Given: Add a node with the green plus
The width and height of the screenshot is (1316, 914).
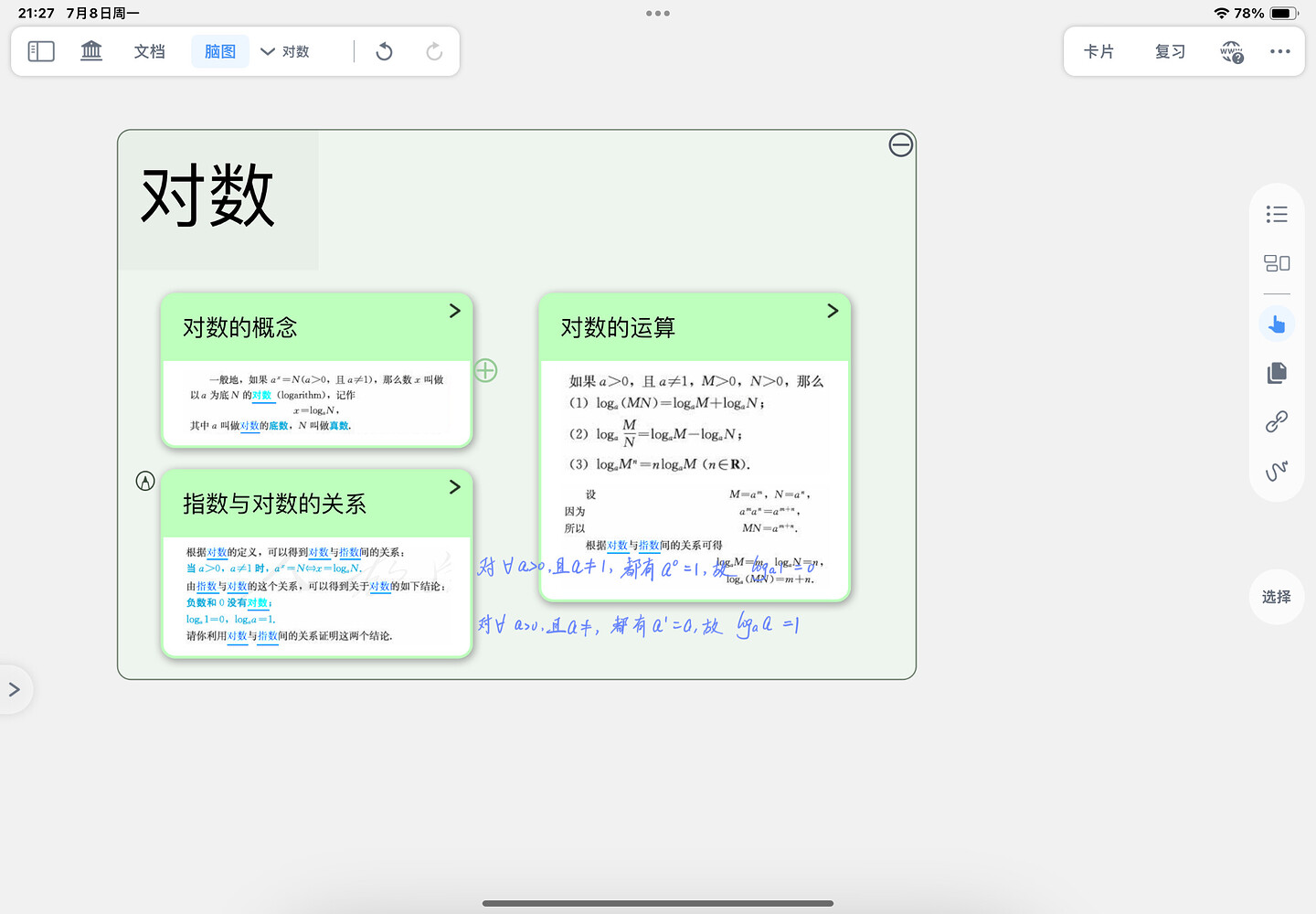Looking at the screenshot, I should click(486, 370).
